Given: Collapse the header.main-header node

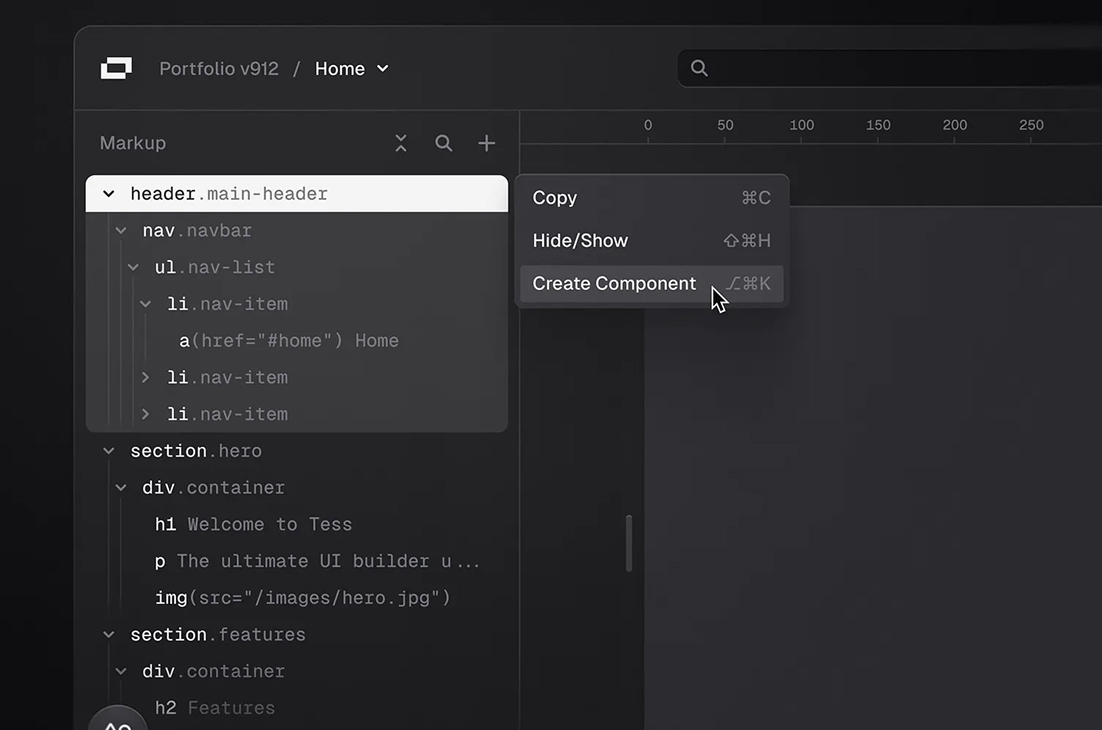Looking at the screenshot, I should 109,193.
